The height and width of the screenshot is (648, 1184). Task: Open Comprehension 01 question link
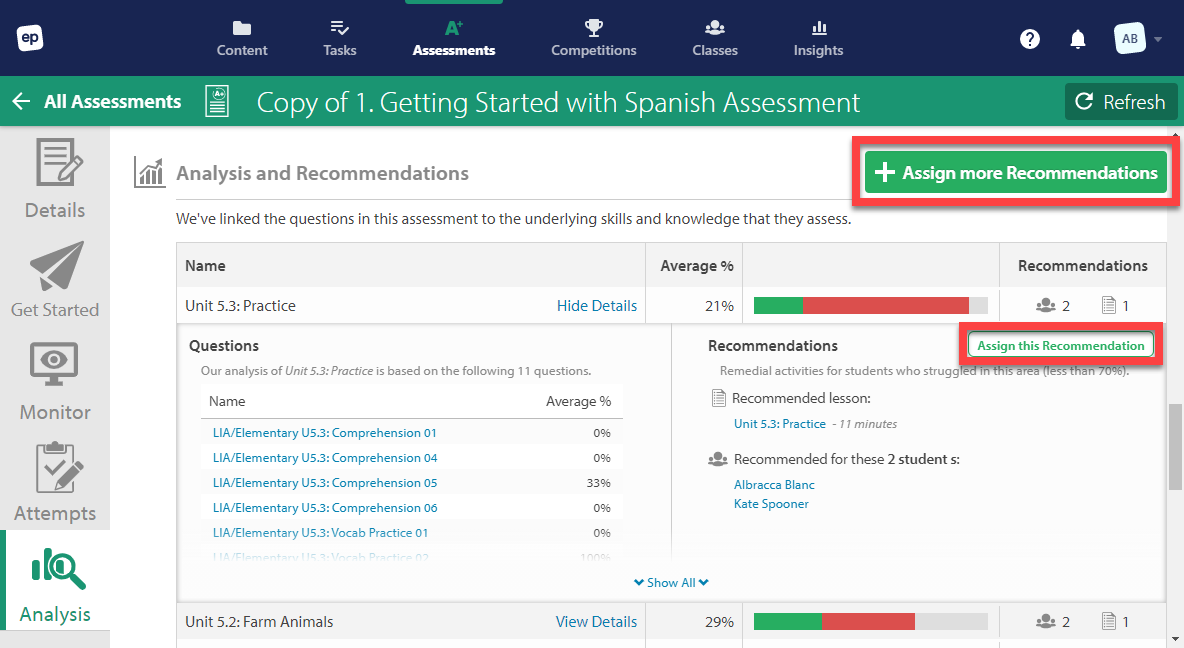coord(325,433)
